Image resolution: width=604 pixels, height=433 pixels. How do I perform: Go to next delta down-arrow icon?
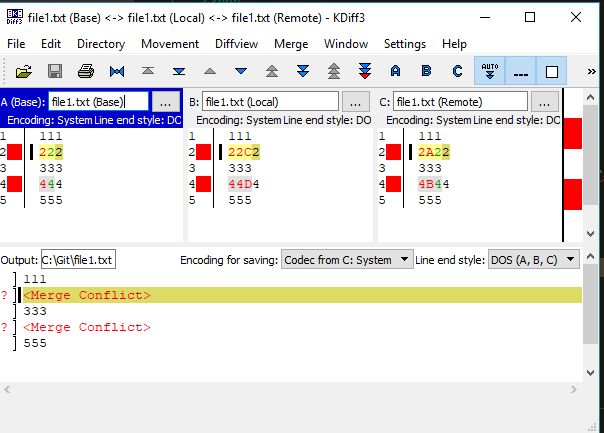point(241,71)
